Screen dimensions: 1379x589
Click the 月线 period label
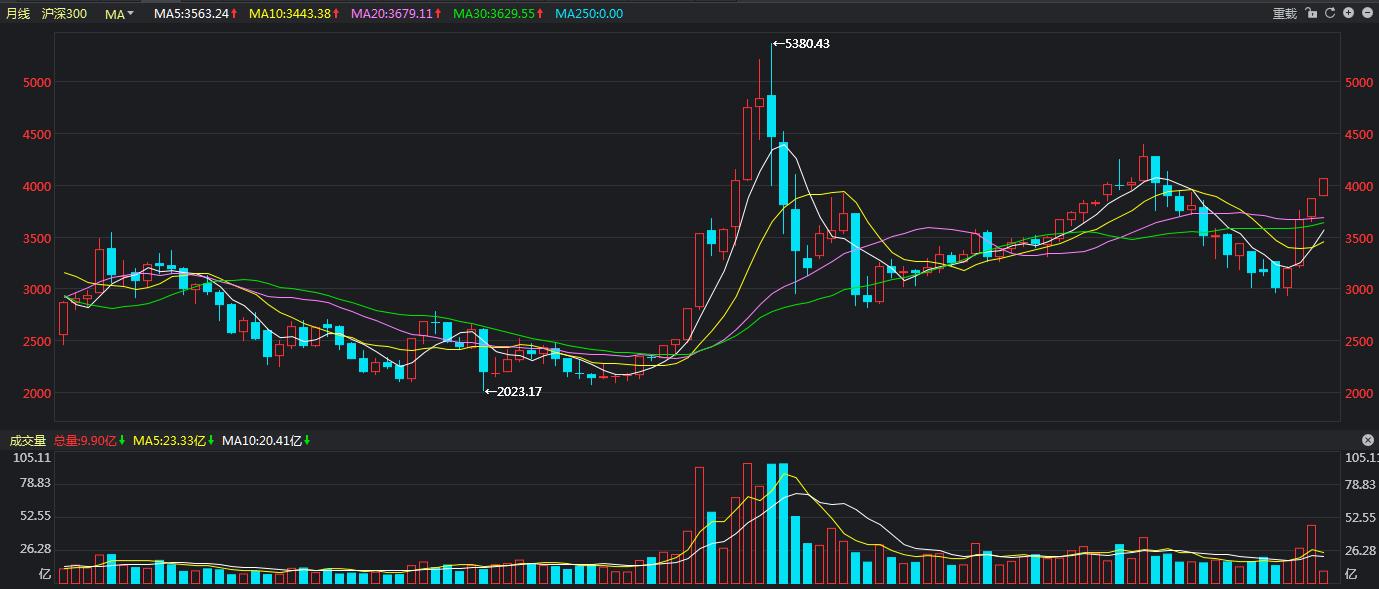(18, 14)
